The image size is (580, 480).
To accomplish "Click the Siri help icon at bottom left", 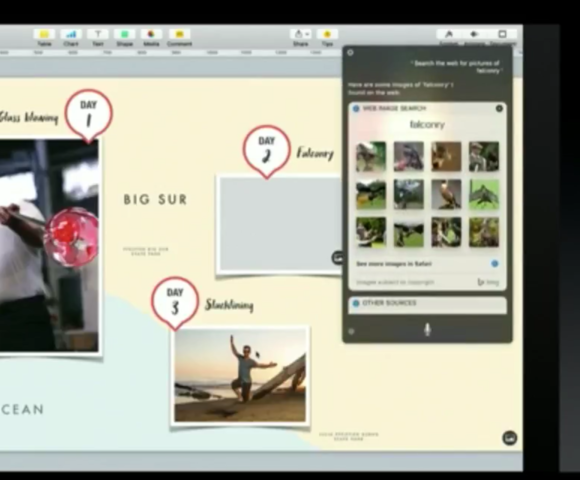I will point(351,332).
